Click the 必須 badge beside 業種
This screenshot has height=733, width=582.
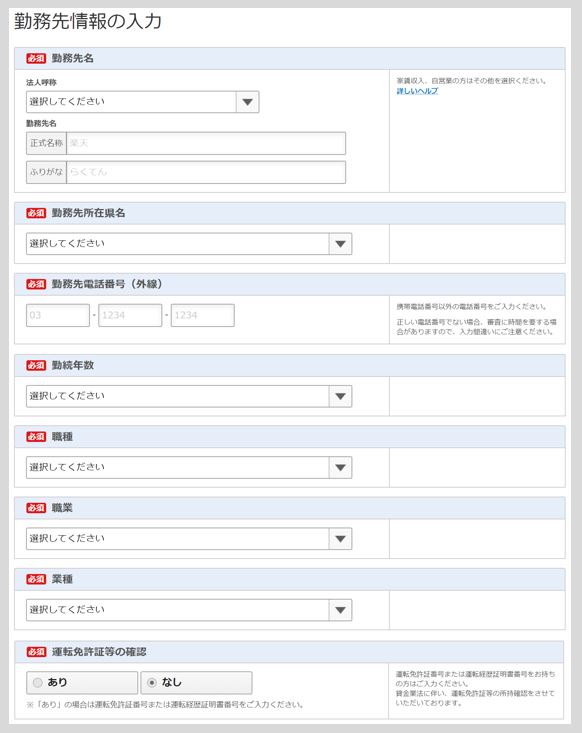tap(36, 579)
